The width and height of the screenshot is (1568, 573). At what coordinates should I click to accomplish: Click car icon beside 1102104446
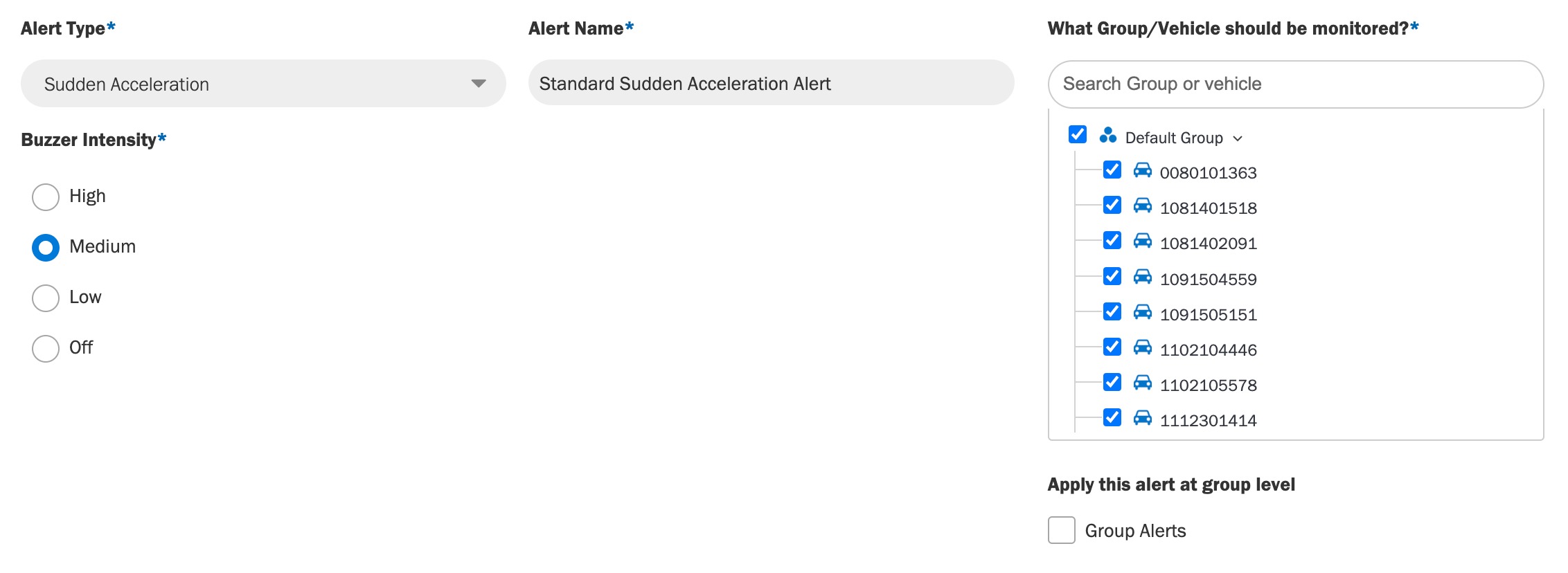click(1142, 347)
